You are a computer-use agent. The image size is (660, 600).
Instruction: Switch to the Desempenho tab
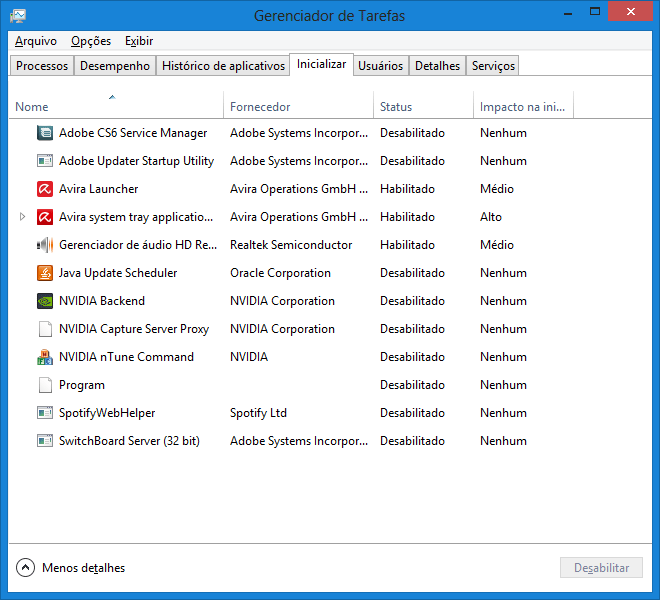pos(114,66)
